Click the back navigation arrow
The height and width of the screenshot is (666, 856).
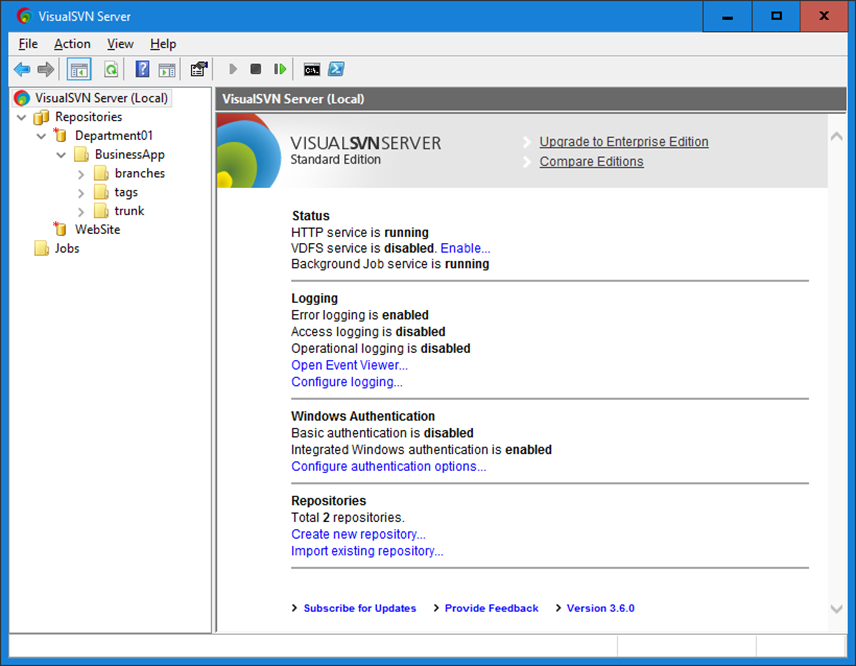pyautogui.click(x=22, y=69)
